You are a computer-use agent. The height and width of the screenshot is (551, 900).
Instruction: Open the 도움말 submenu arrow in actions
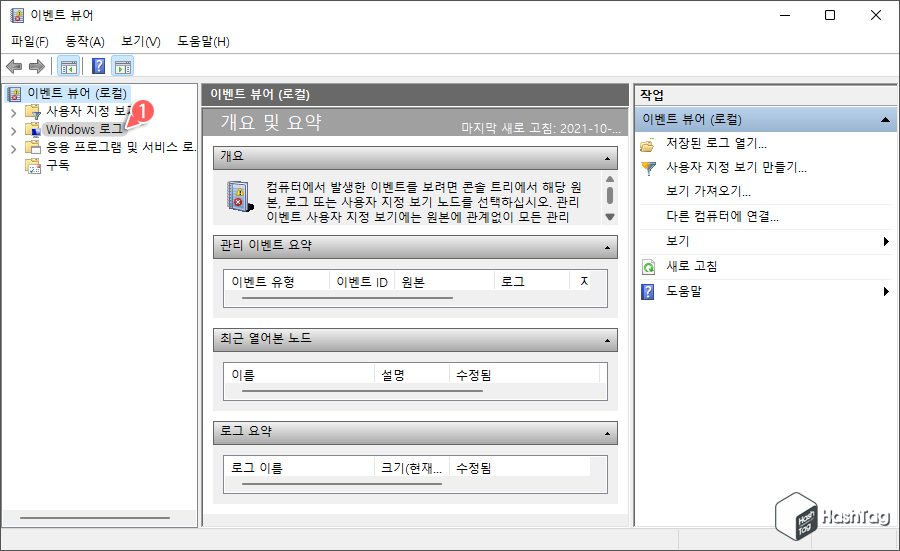click(886, 292)
